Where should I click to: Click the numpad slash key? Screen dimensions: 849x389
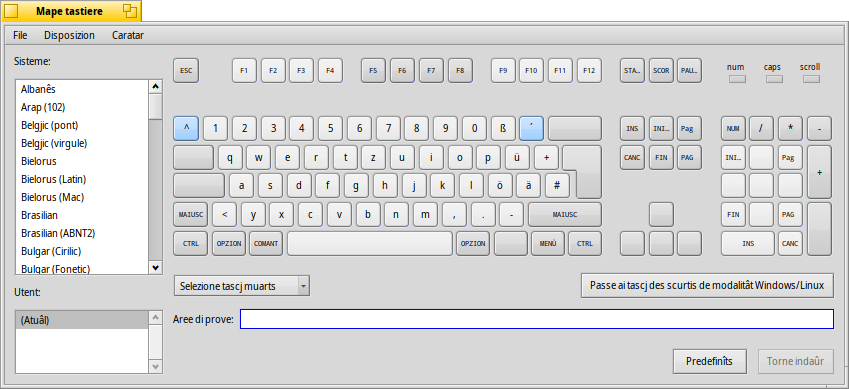pyautogui.click(x=762, y=128)
